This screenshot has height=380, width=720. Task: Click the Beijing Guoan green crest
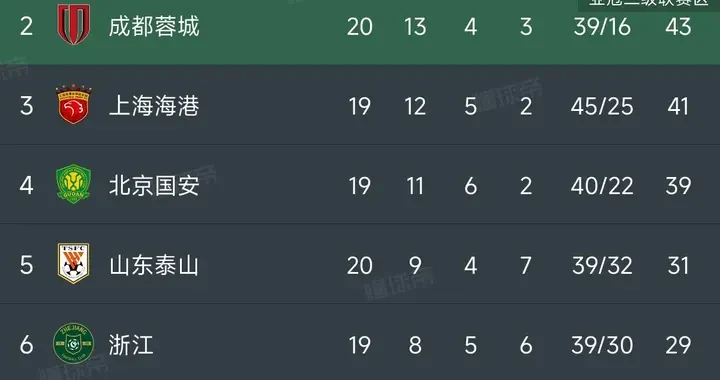pos(73,184)
